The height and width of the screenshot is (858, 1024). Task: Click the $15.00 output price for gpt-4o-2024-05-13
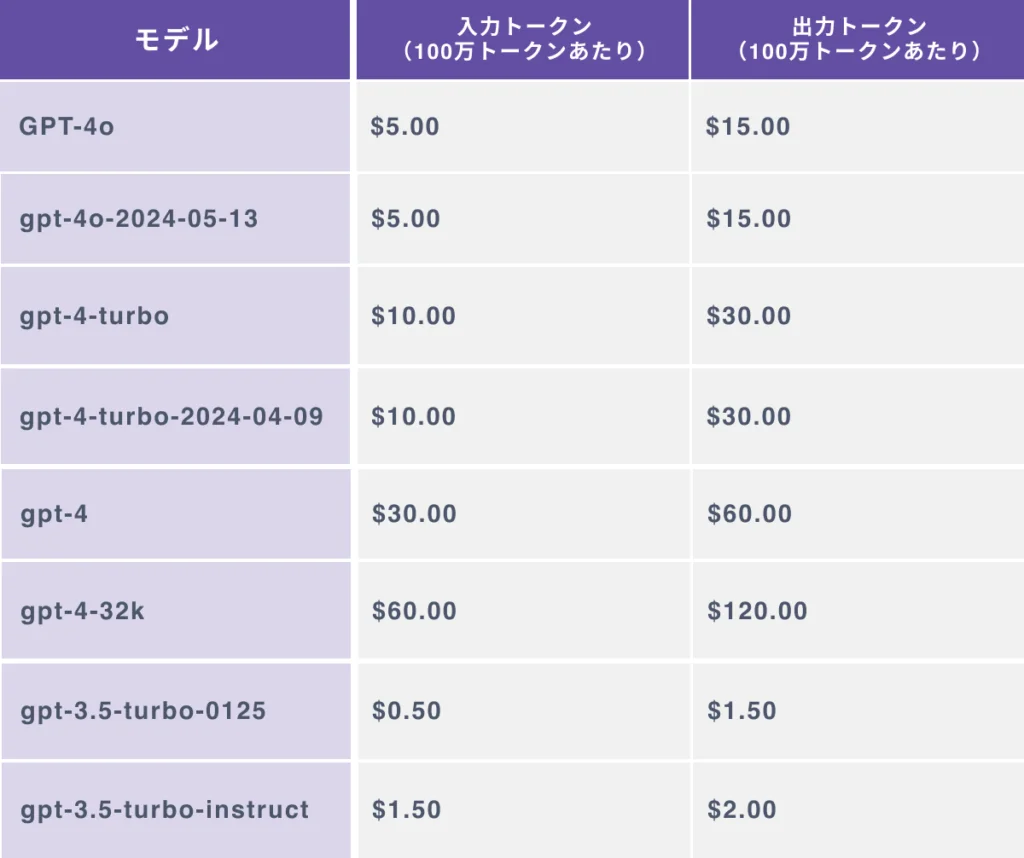749,219
